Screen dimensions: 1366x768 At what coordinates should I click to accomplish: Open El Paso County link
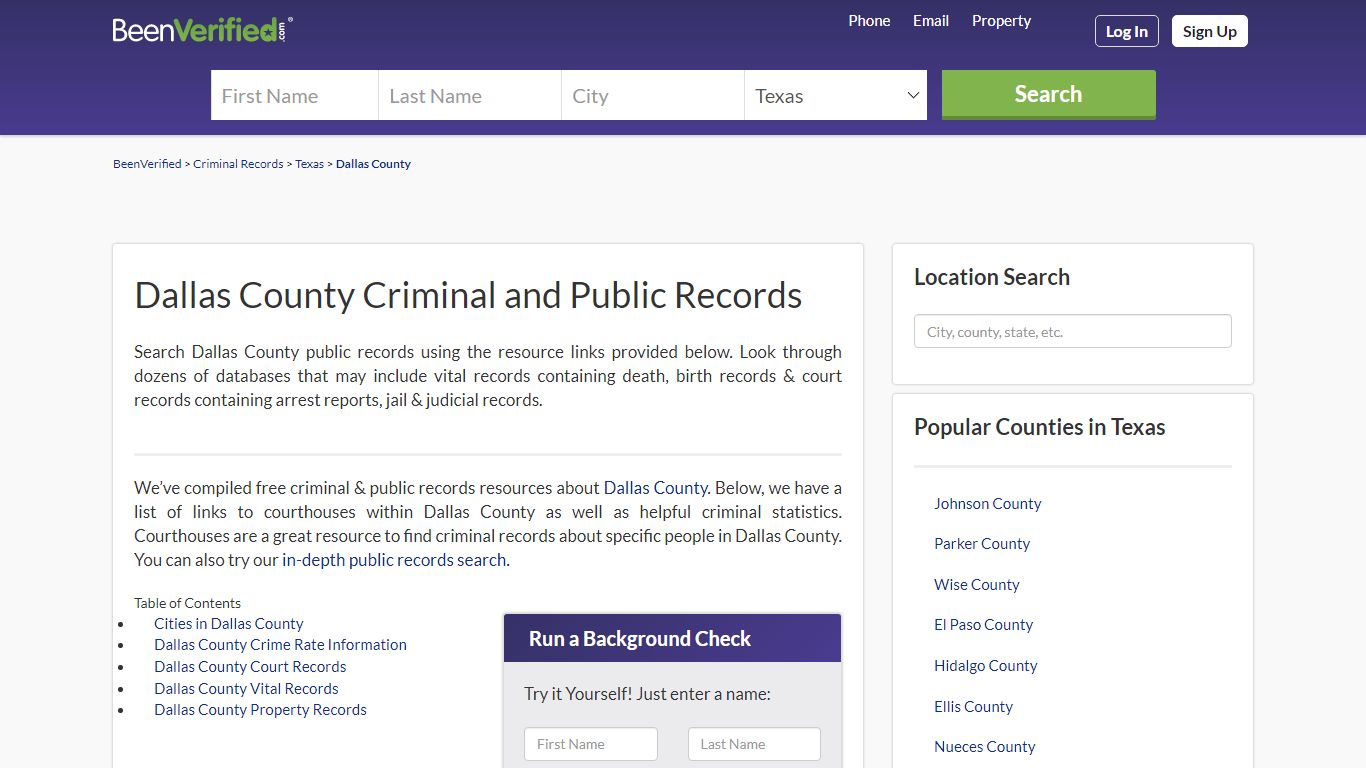tap(984, 625)
